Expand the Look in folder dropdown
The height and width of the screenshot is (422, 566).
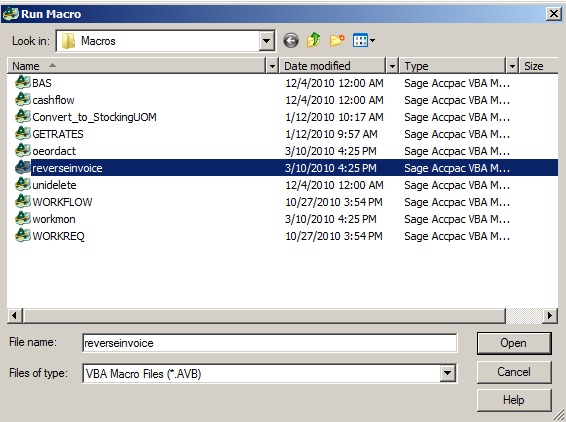(266, 41)
